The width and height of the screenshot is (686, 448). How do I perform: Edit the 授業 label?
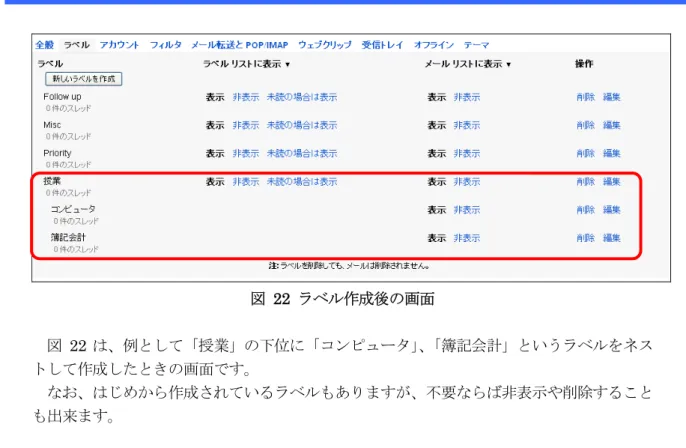612,182
